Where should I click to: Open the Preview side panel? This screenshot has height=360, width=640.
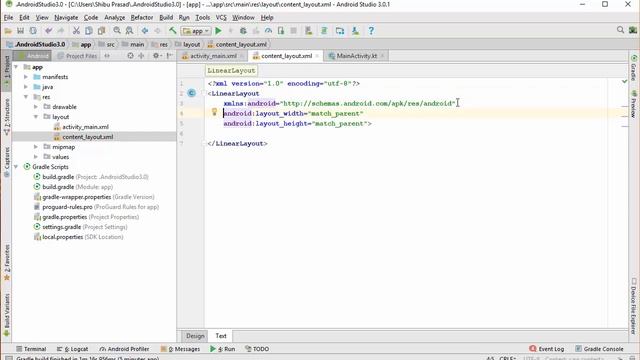[633, 104]
